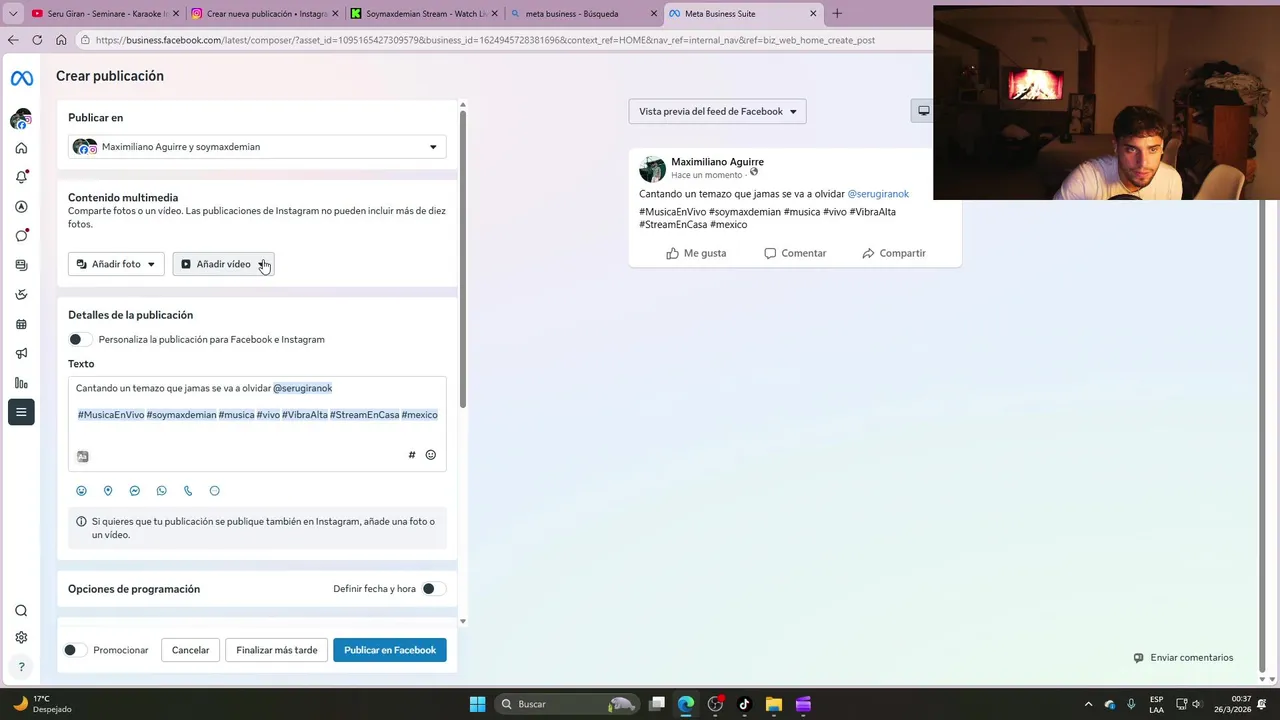Open the weather widget showing 17°C

[x=42, y=704]
